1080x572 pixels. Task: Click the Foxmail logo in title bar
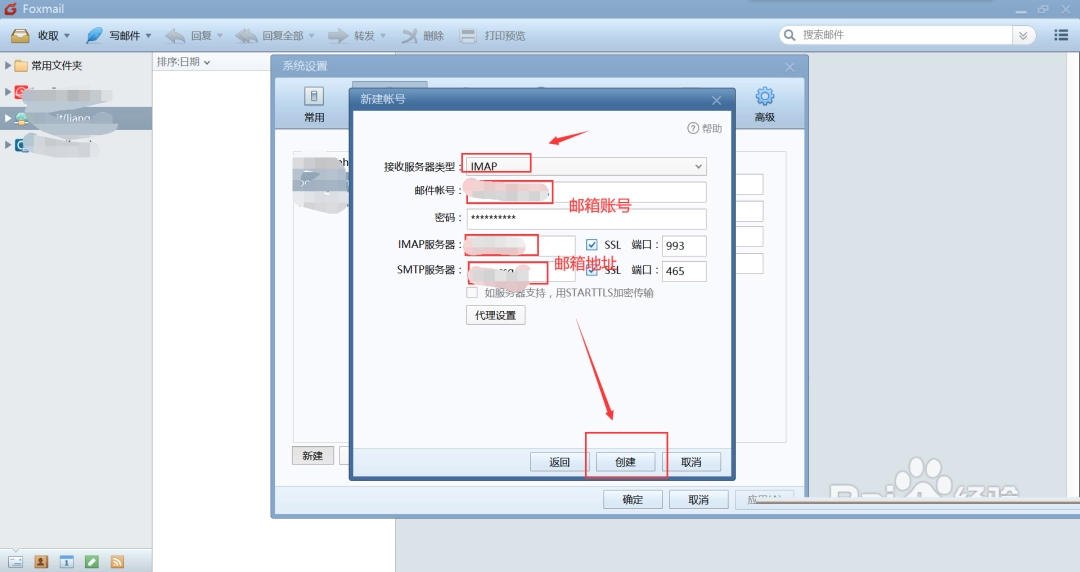(10, 9)
